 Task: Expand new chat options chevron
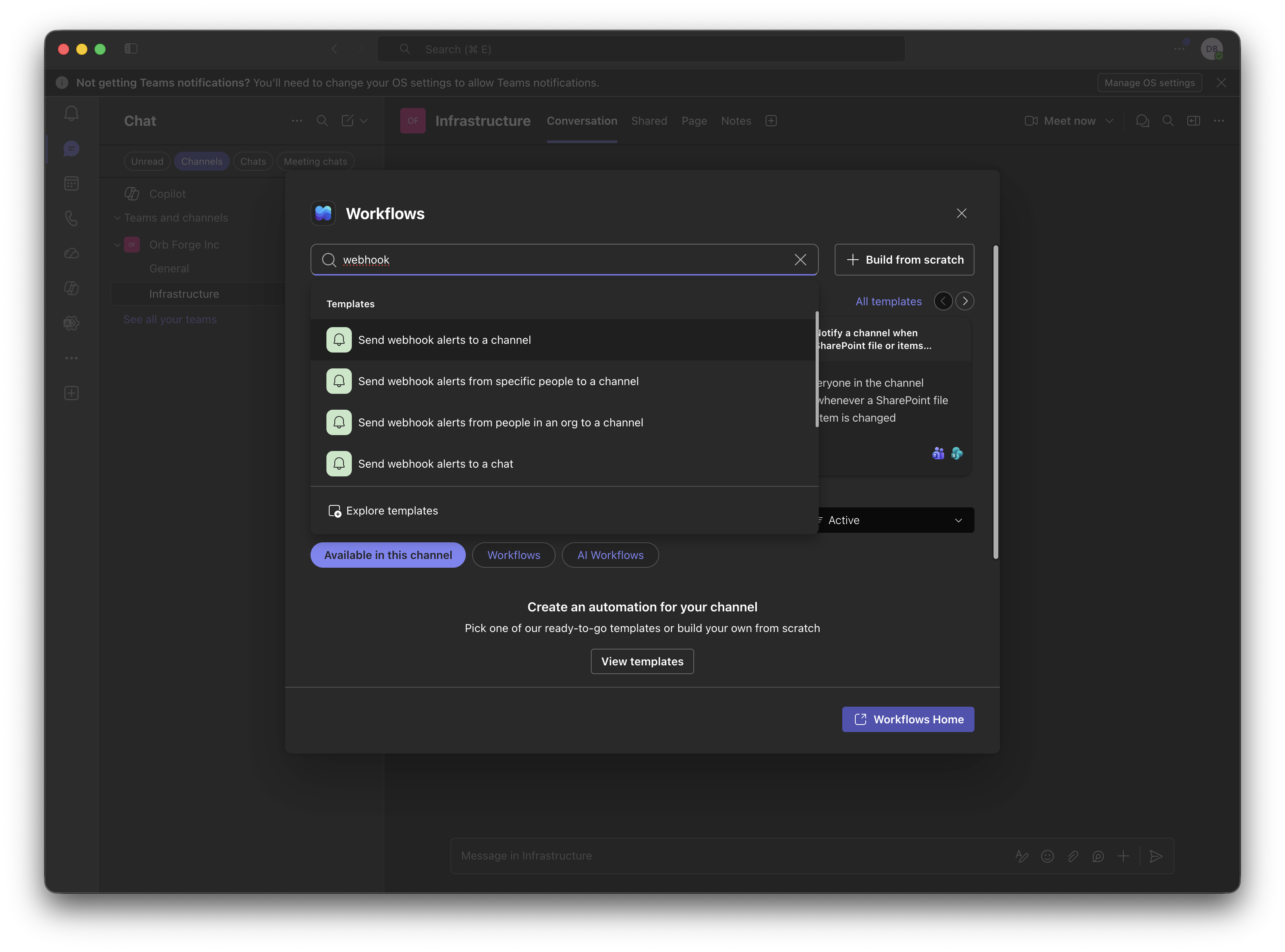pyautogui.click(x=364, y=121)
